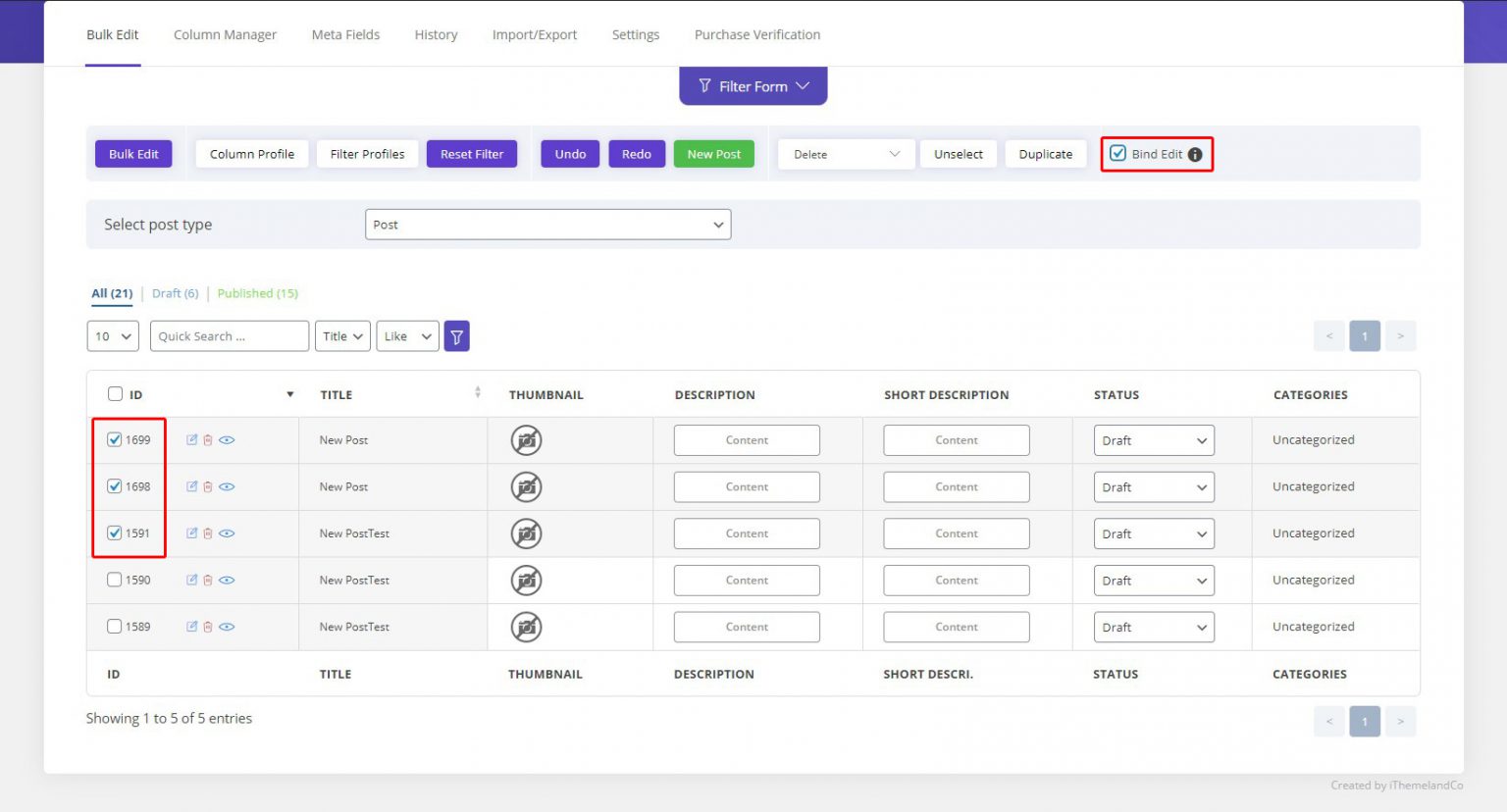
Task: Check the row checkbox for post 1590
Action: pyautogui.click(x=114, y=580)
